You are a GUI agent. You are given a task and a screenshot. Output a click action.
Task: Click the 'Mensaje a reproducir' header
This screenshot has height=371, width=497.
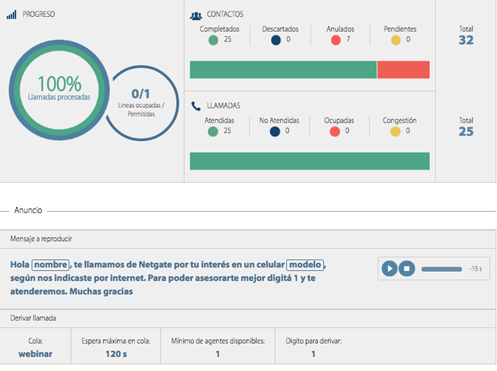(x=41, y=239)
